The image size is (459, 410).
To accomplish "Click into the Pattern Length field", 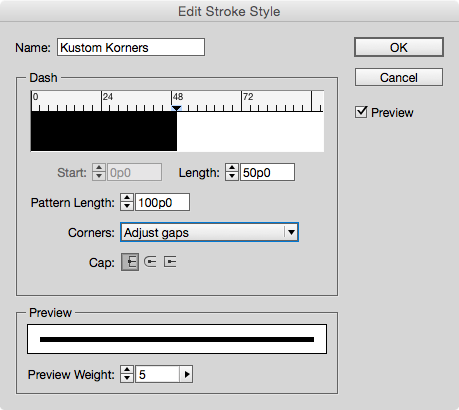I will pyautogui.click(x=162, y=202).
